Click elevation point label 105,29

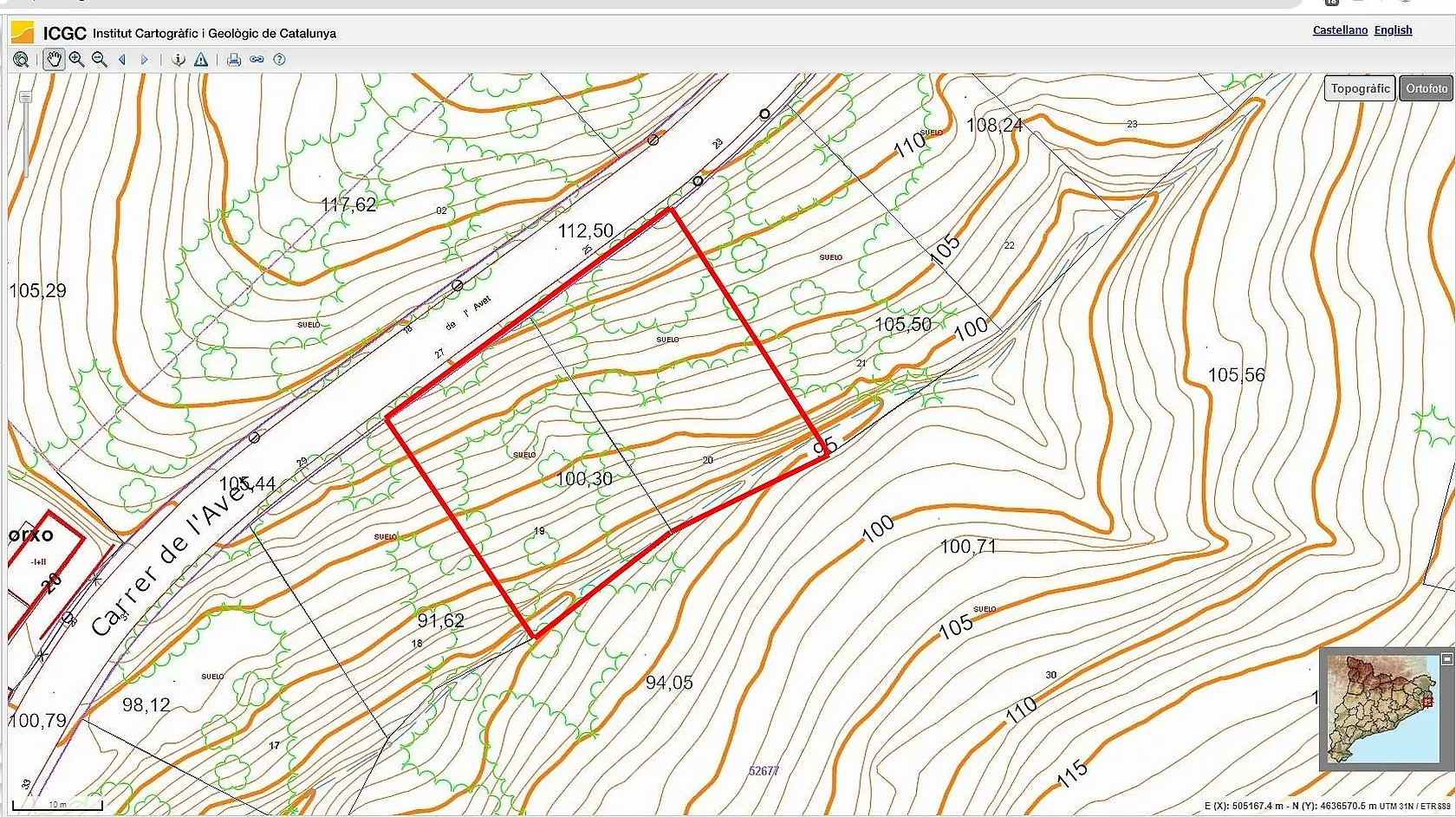(37, 290)
